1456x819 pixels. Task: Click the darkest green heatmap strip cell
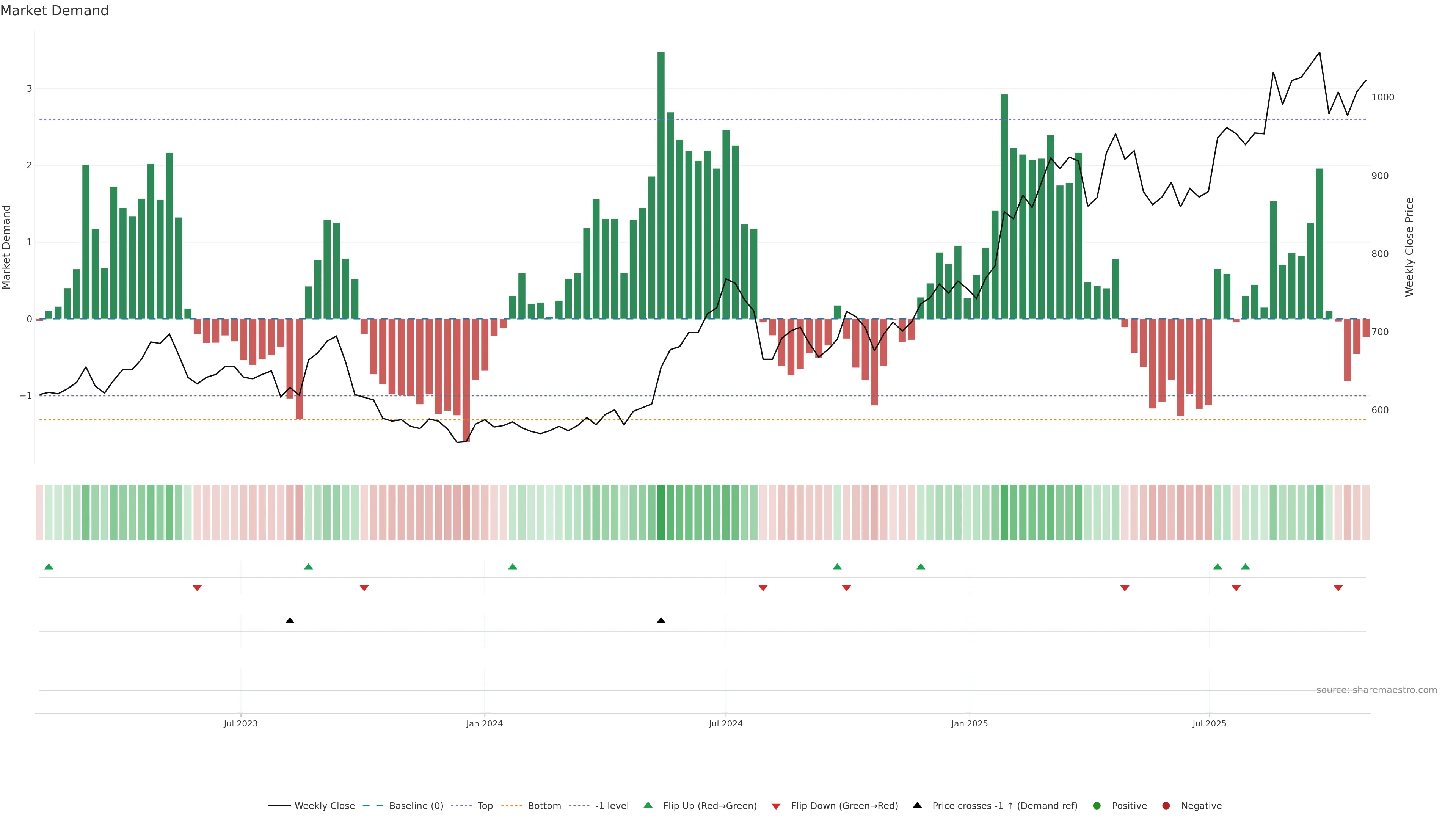(x=661, y=512)
